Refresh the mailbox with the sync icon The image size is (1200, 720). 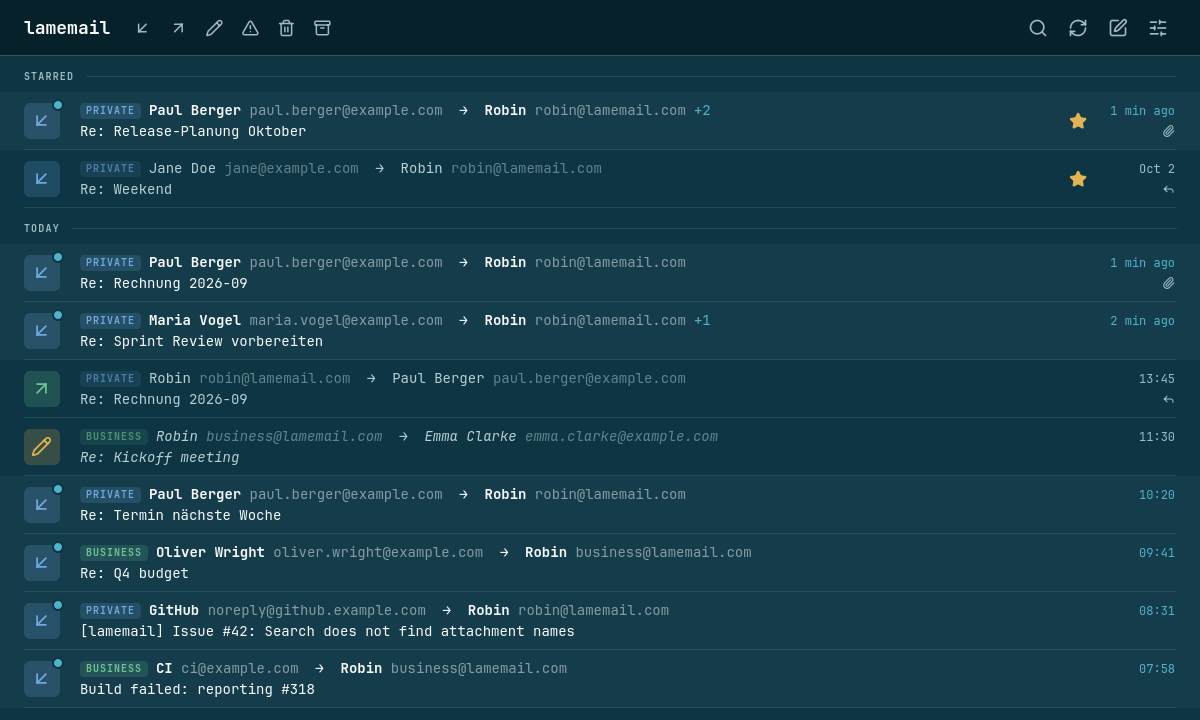coord(1078,28)
